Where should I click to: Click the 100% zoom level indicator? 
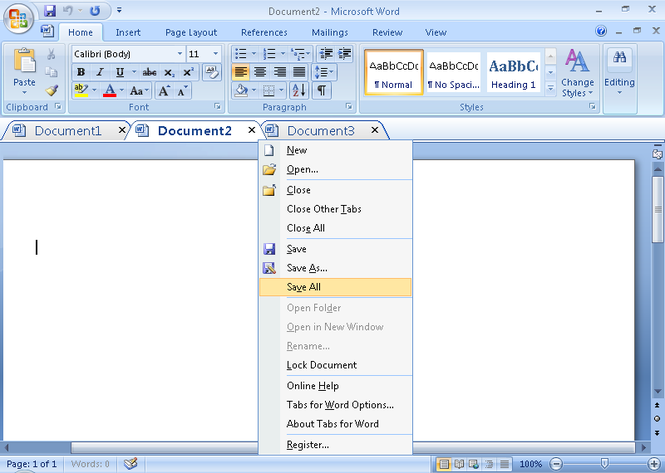click(531, 464)
